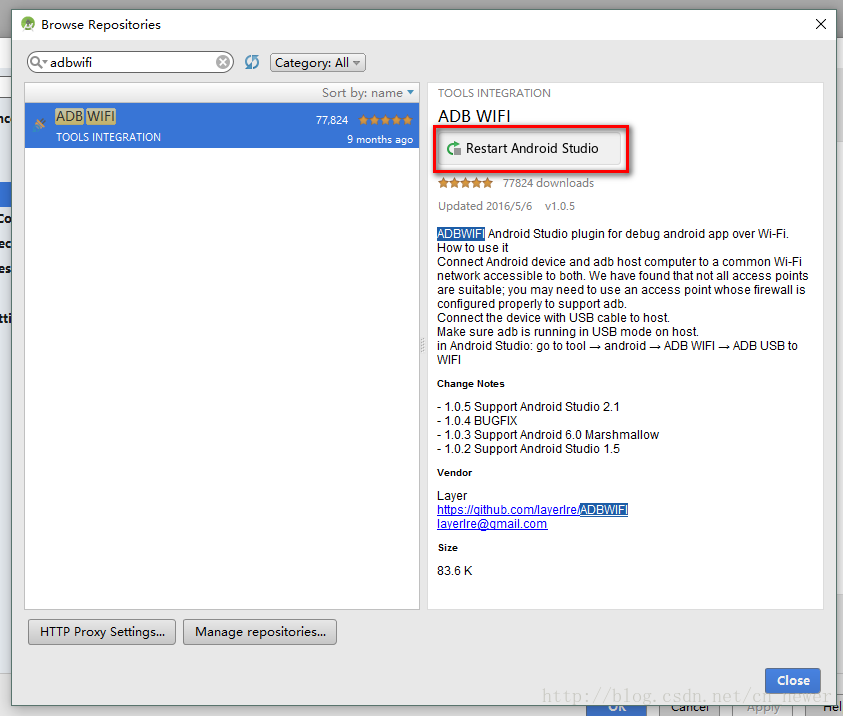This screenshot has width=843, height=716.
Task: Open the Category: All dropdown
Action: (318, 62)
